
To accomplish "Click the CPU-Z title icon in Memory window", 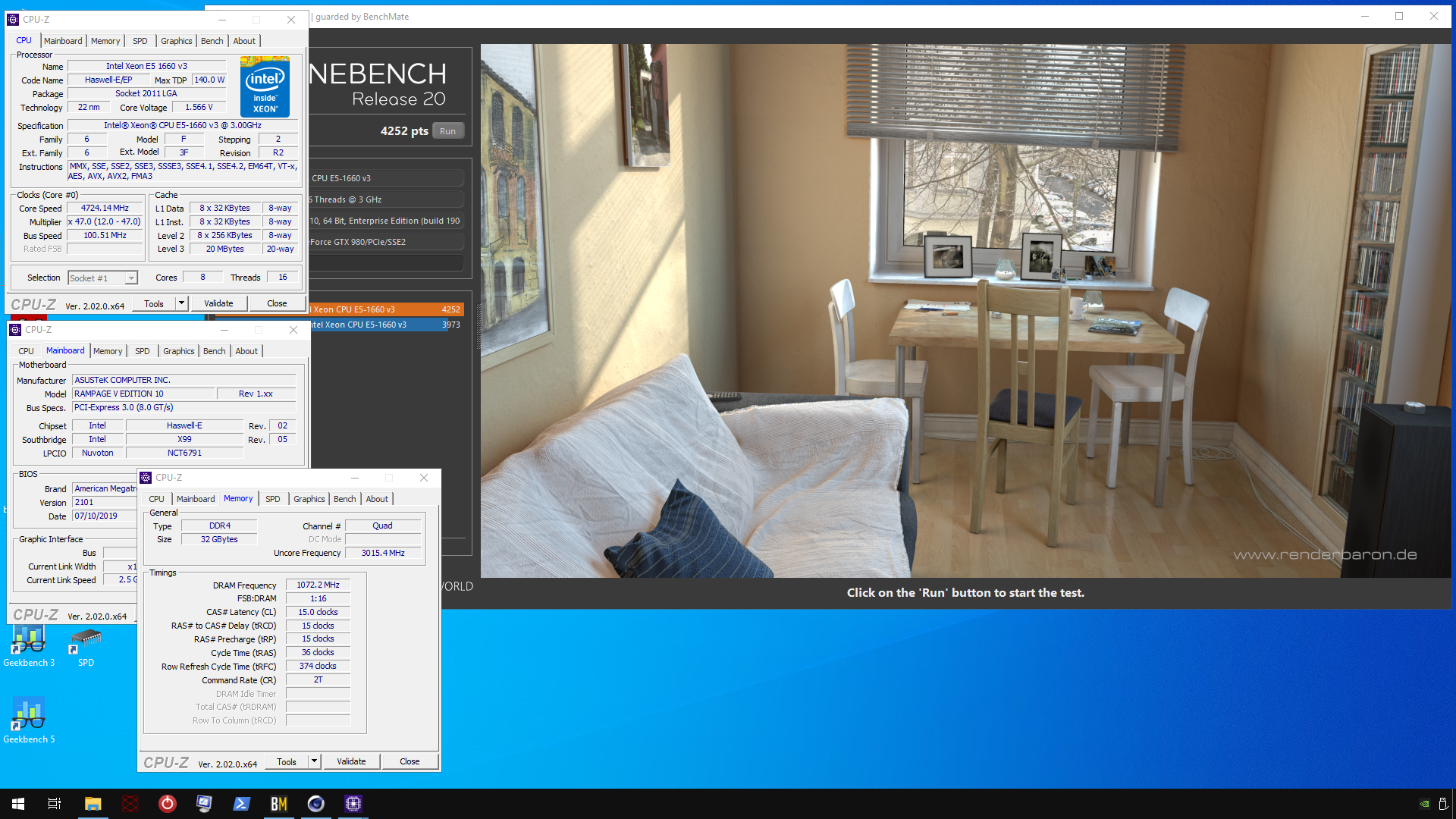I will (146, 478).
